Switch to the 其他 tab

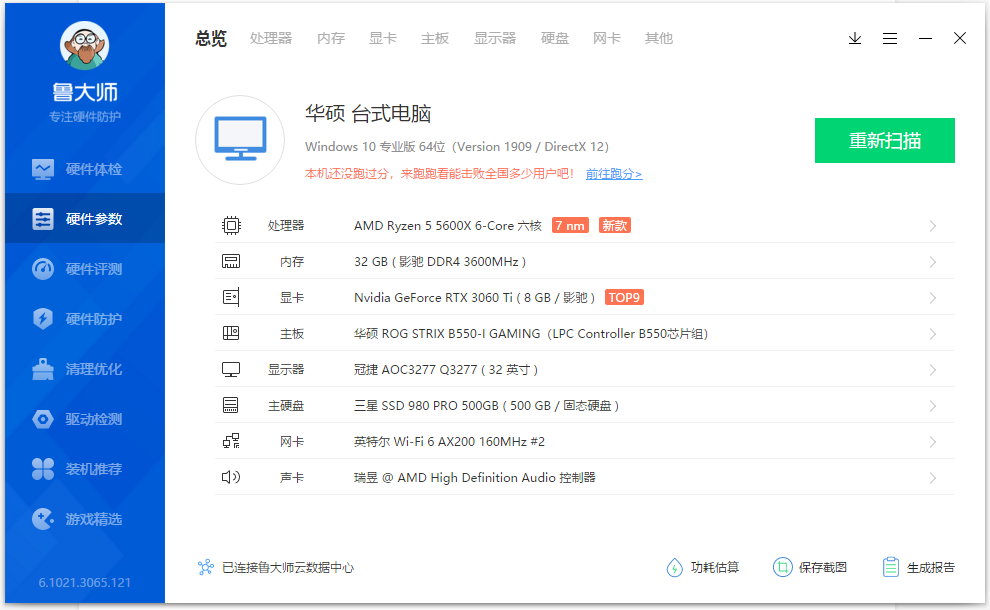(659, 39)
